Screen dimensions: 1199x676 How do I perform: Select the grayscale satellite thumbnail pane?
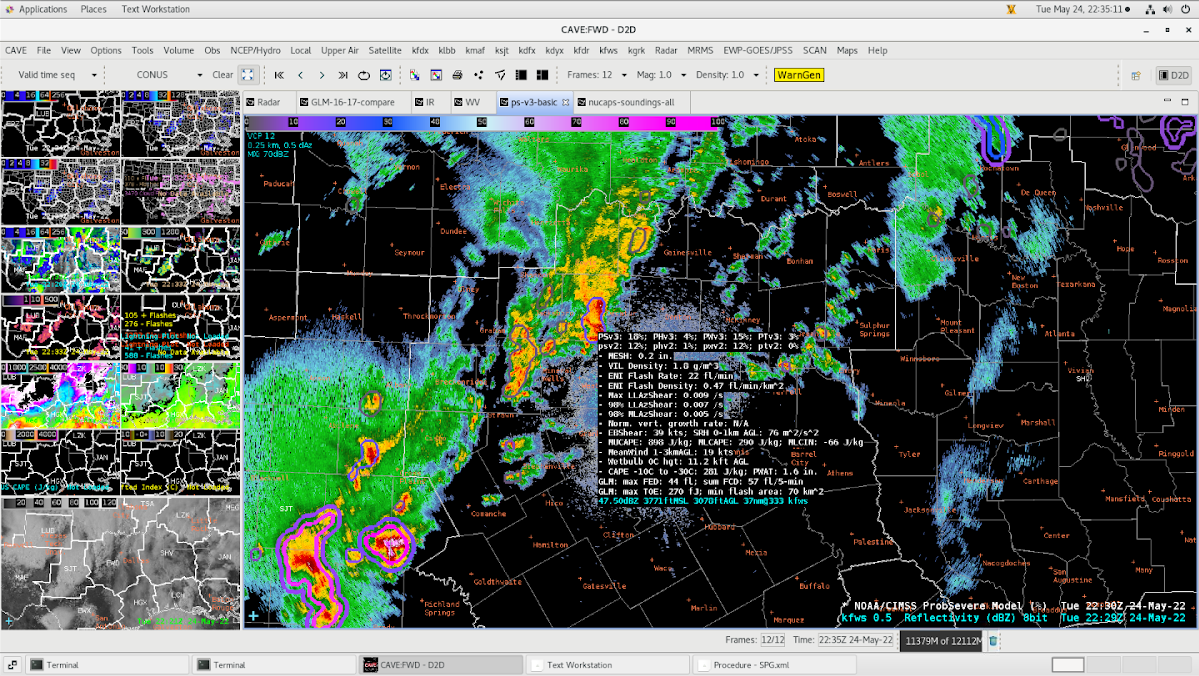[x=120, y=563]
